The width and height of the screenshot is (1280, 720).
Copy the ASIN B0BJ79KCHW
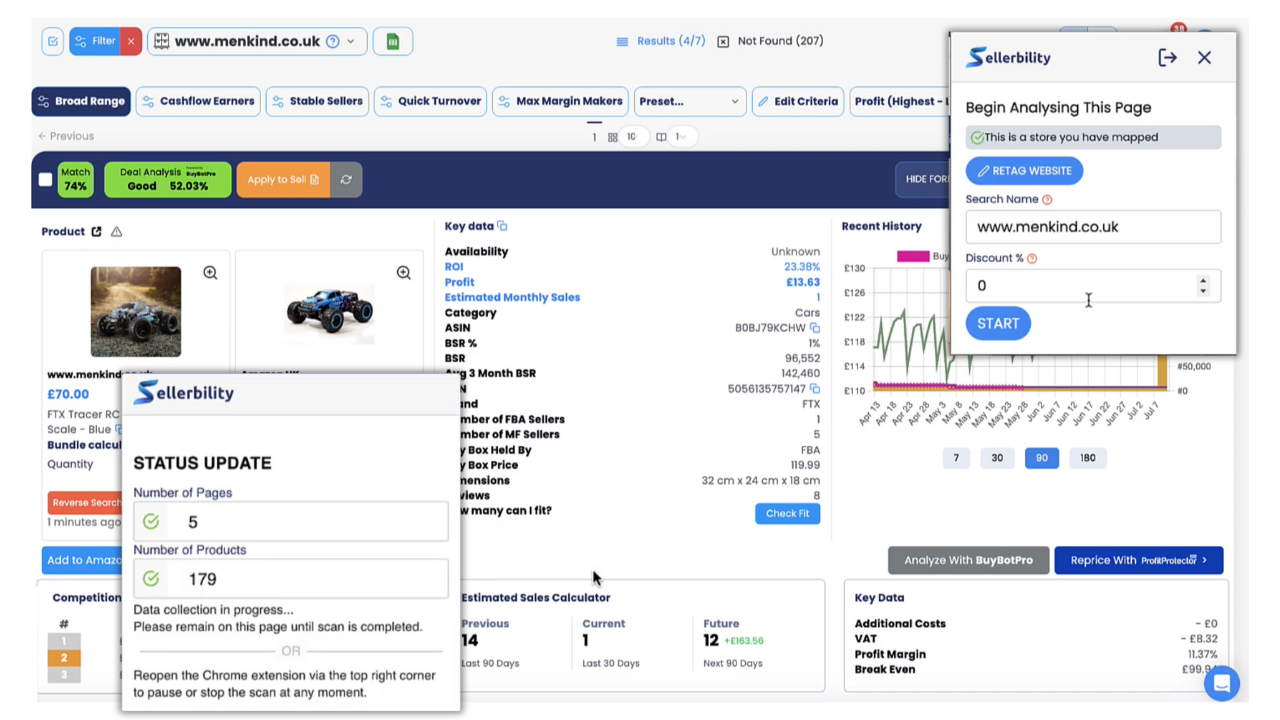815,328
